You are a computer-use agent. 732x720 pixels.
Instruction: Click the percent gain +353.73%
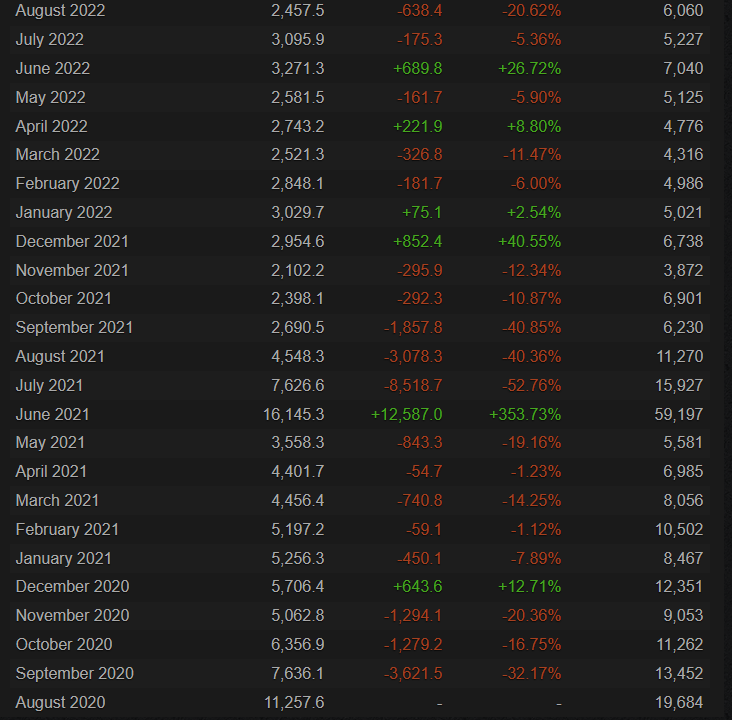point(525,414)
